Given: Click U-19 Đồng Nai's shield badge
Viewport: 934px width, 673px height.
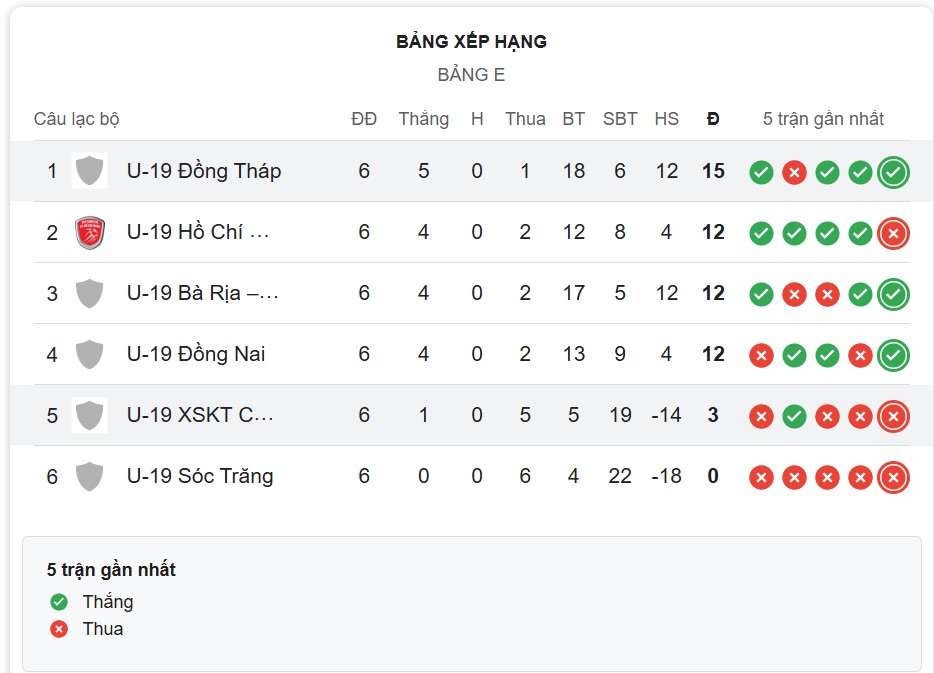Looking at the screenshot, I should pyautogui.click(x=89, y=354).
